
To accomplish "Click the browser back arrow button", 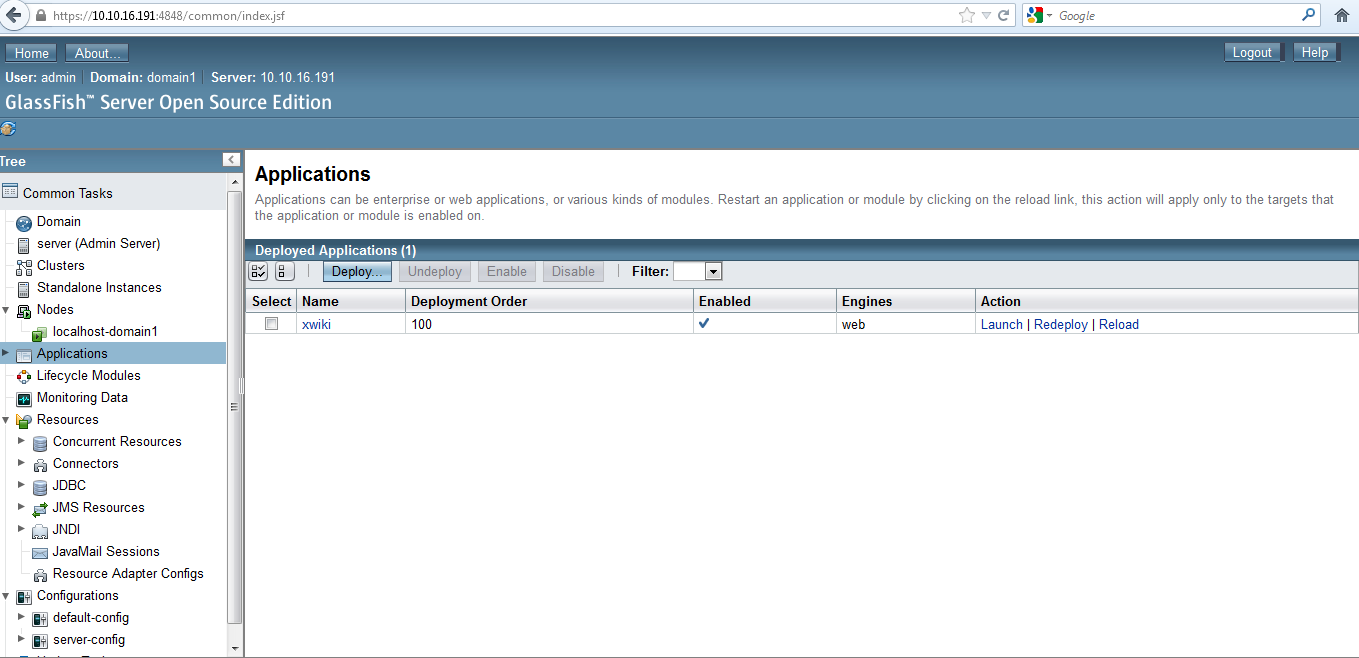I will click(x=14, y=15).
